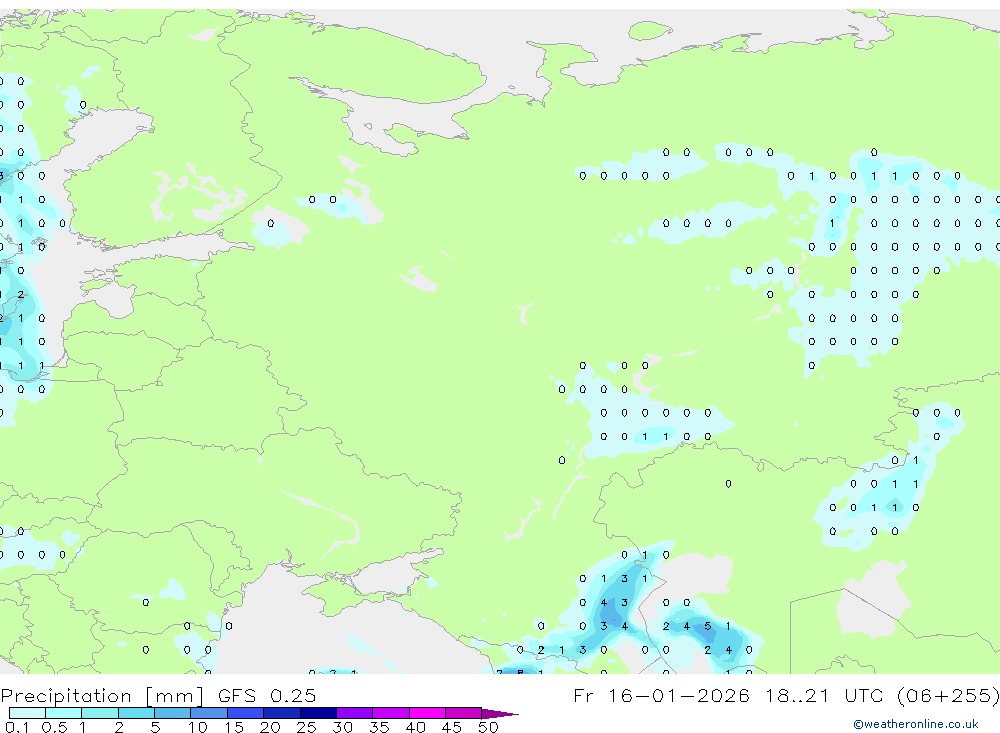Click the 0.1–0.5 mm lightest cyan legend swatch
Viewport: 1000px width, 733px height.
(27, 713)
